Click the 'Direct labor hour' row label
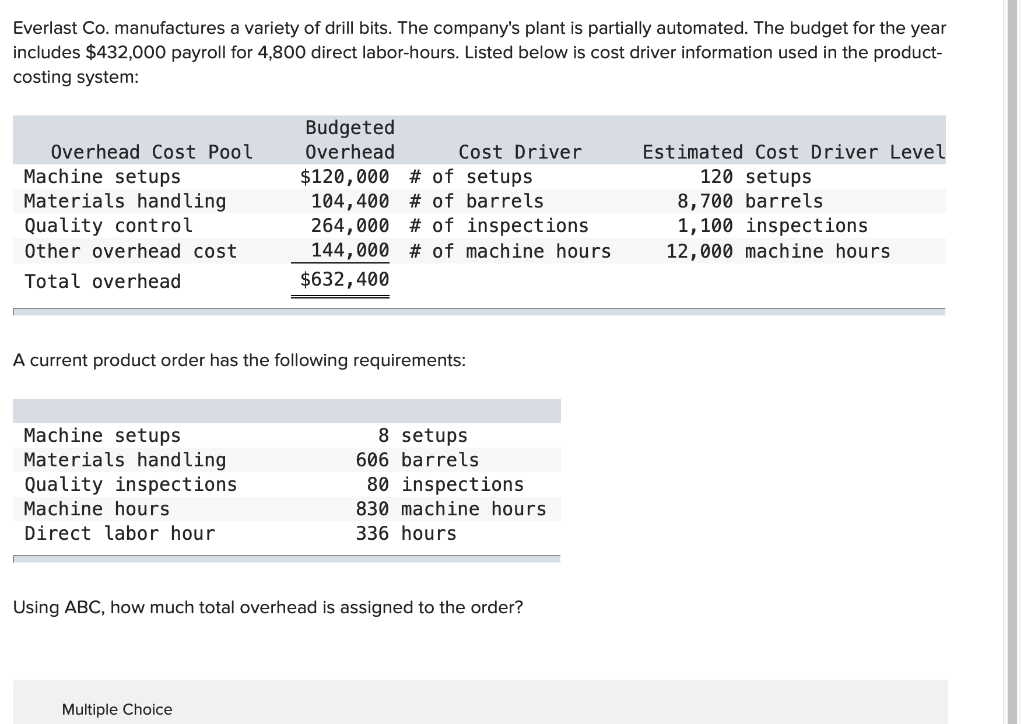The height and width of the screenshot is (724, 1024). point(120,533)
